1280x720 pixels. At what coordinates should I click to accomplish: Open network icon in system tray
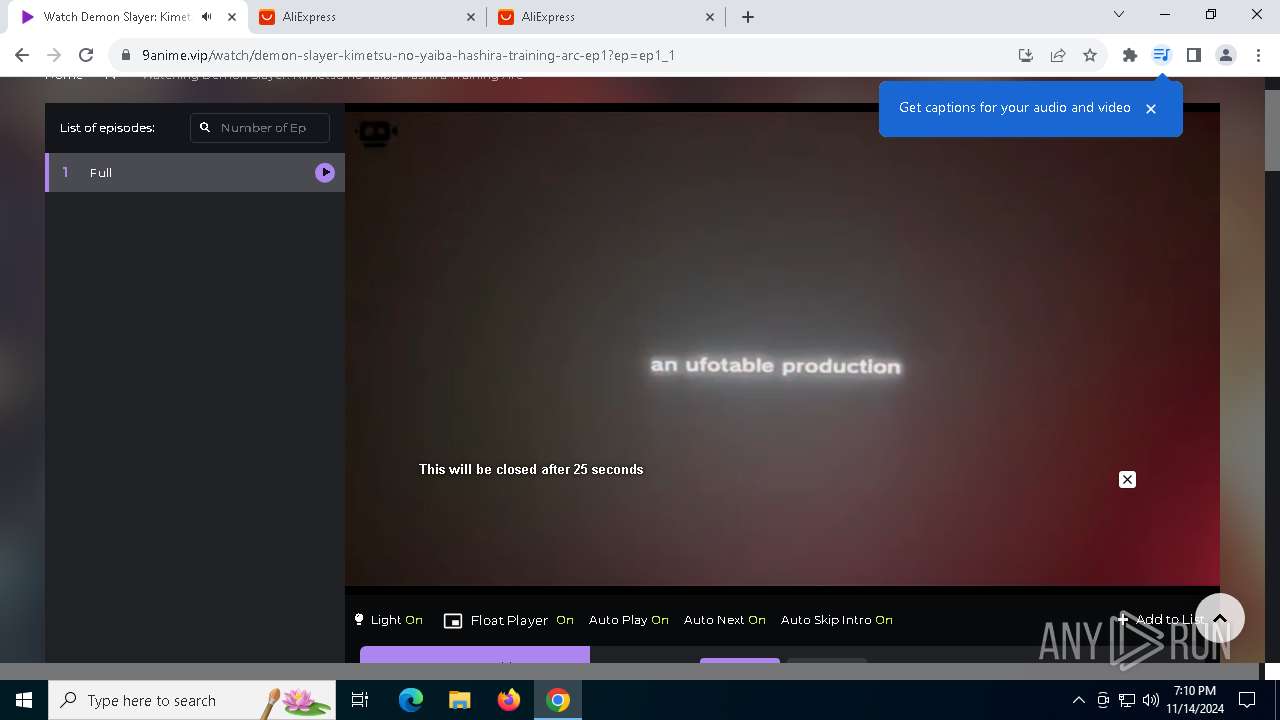tap(1127, 700)
